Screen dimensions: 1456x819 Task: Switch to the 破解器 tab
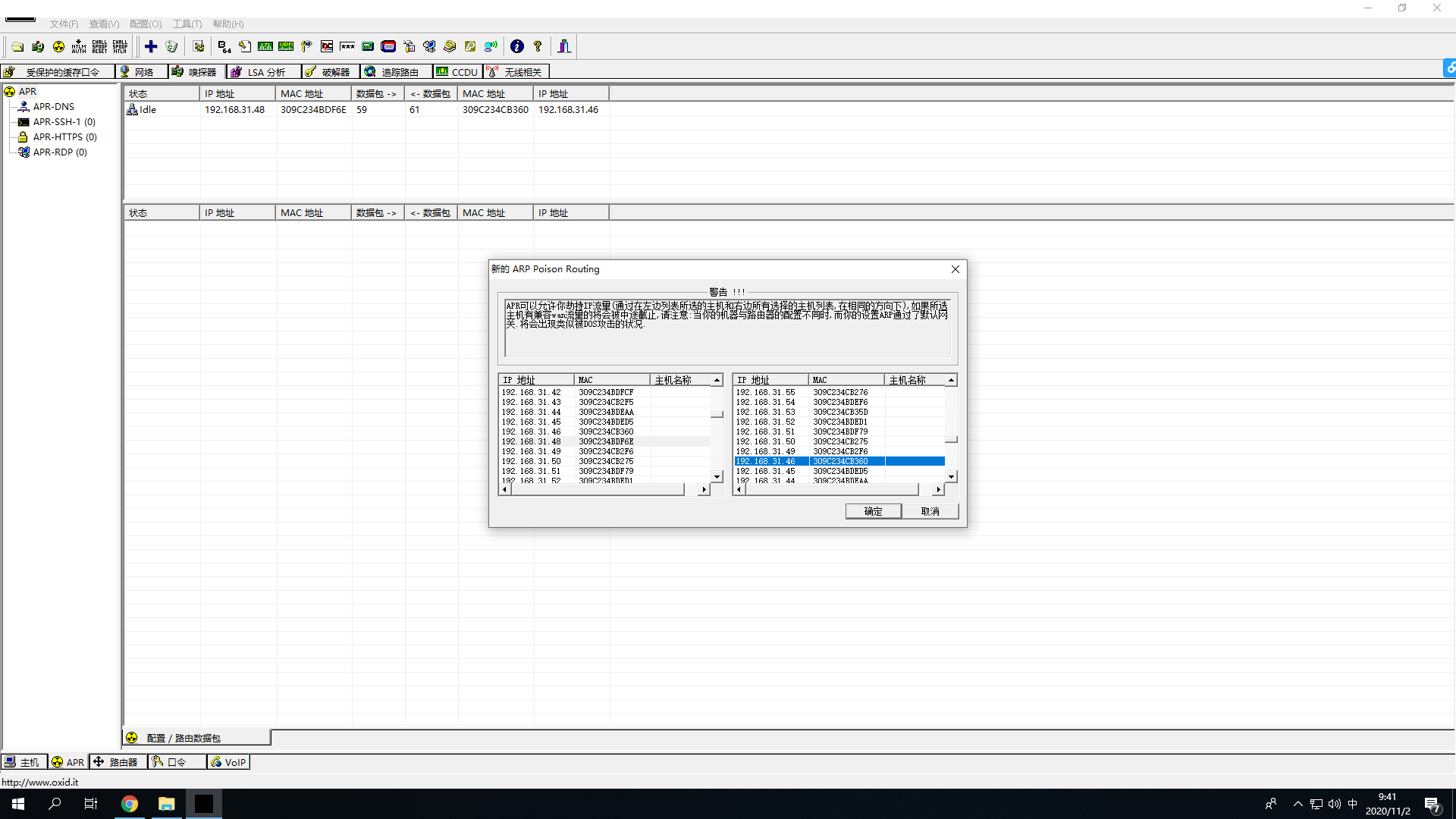pos(330,72)
